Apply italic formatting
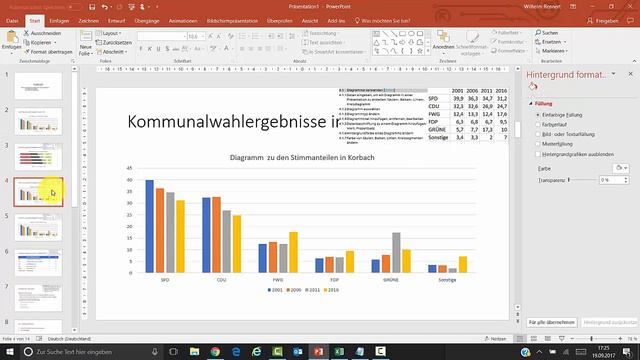The image size is (640, 360). click(150, 49)
